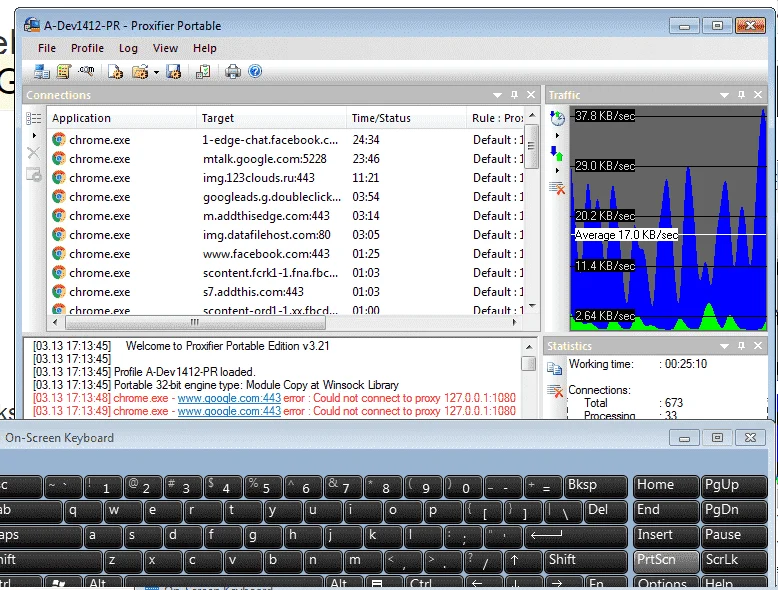The image size is (778, 590).
Task: Close the Traffic pane
Action: 758,95
